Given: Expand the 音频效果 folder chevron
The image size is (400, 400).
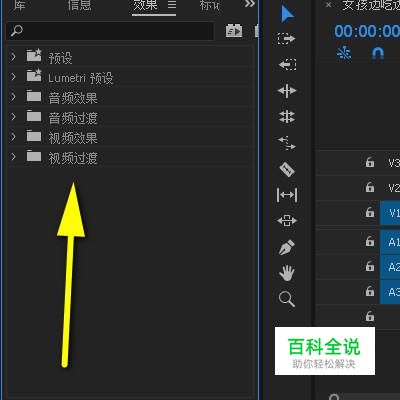Looking at the screenshot, I should pos(13,97).
